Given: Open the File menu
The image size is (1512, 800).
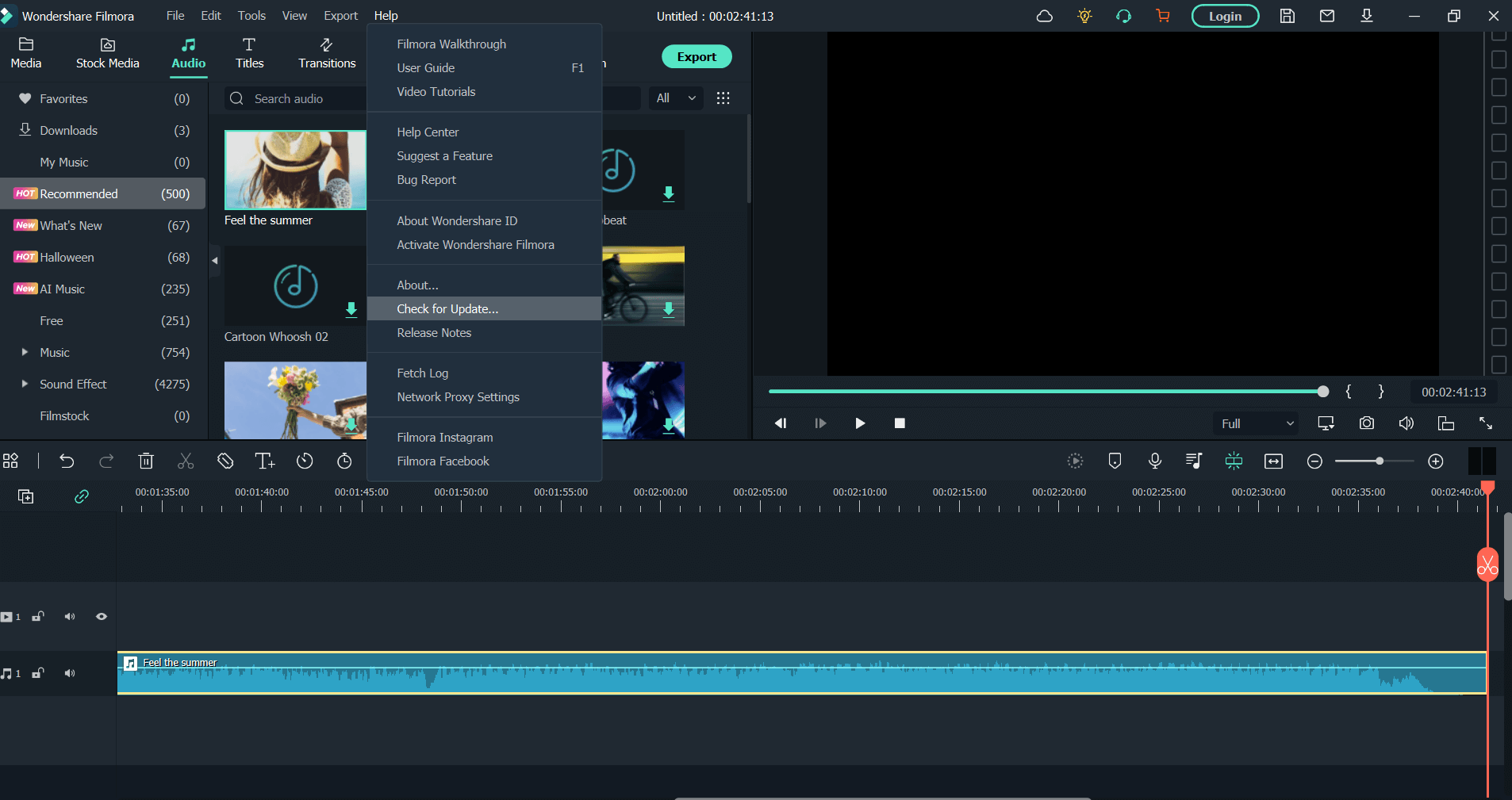Looking at the screenshot, I should click(x=175, y=16).
